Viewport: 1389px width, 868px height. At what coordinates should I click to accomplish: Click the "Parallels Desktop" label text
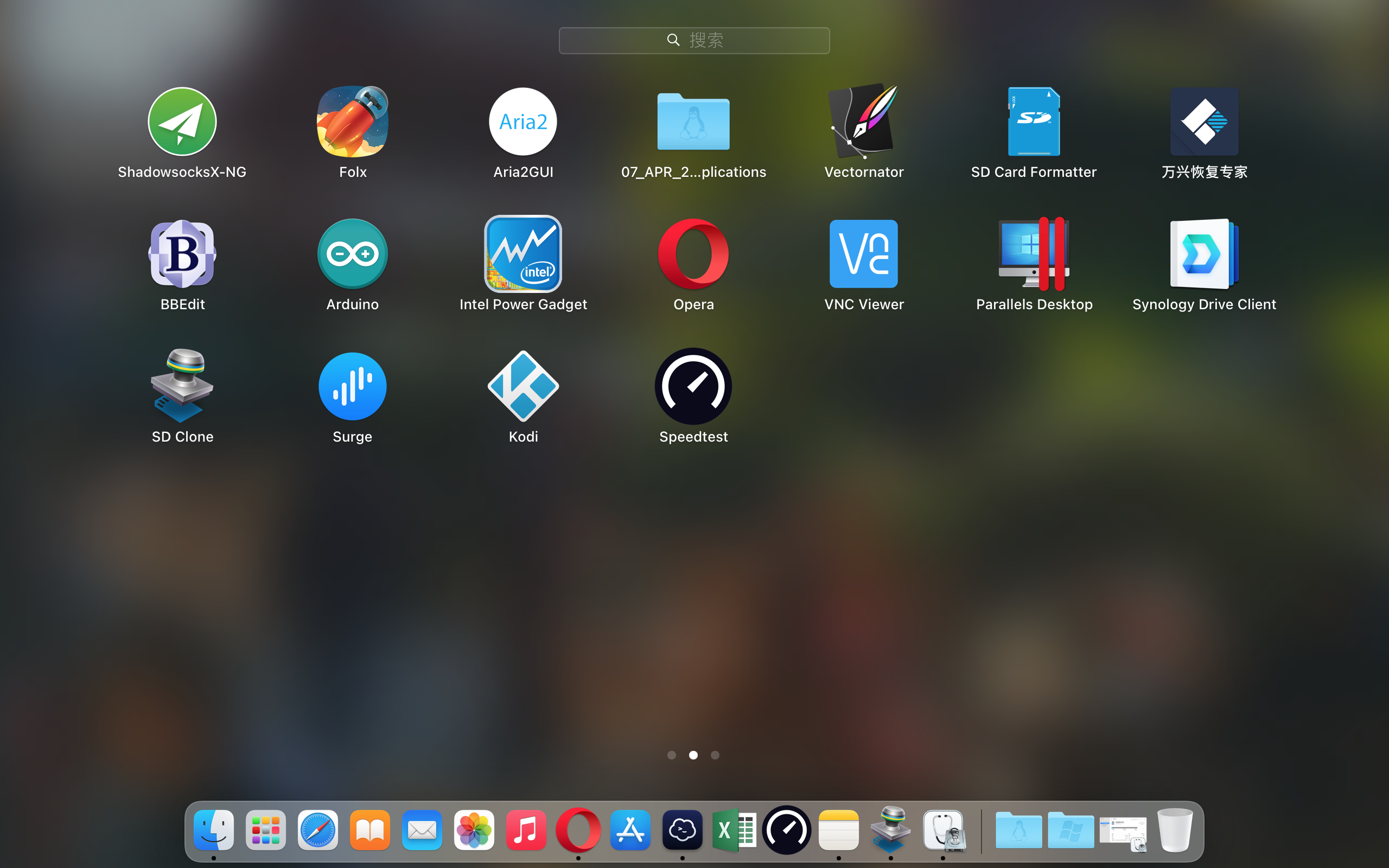(x=1034, y=304)
